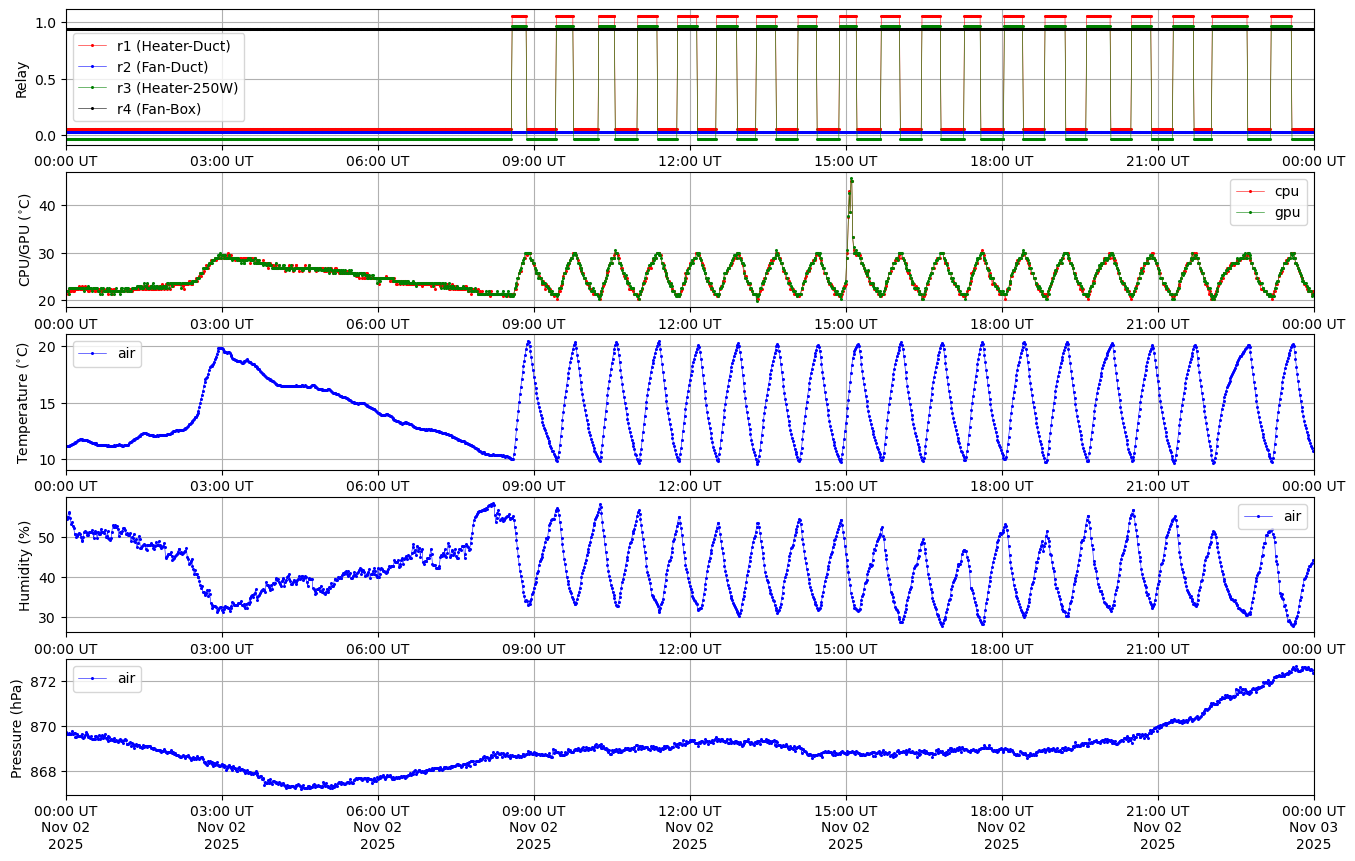Viewport: 1355px width, 861px height.
Task: Click the CPU/GPU temperature spike near 15:00 UT
Action: click(851, 181)
